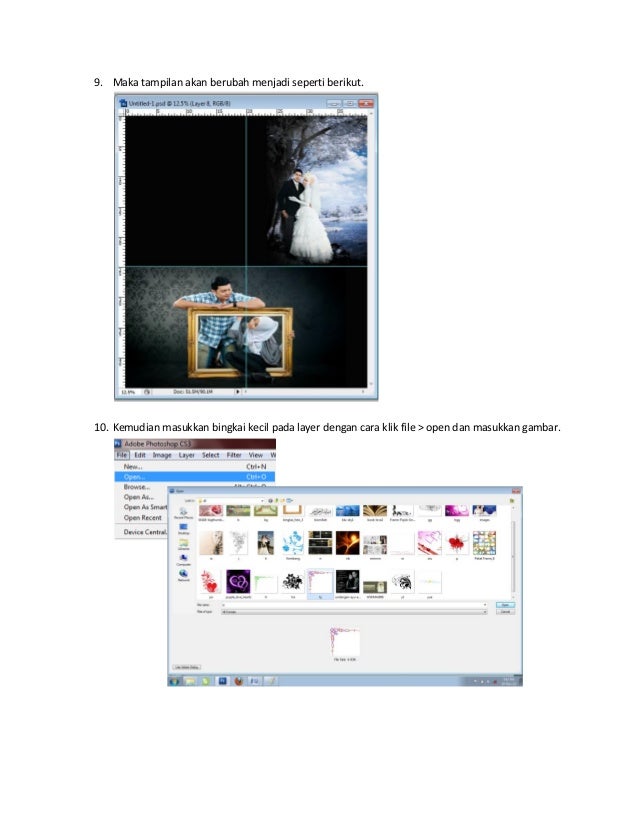Click the view menu icon in Open dialog toolbar
638x826 pixels.
(289, 500)
